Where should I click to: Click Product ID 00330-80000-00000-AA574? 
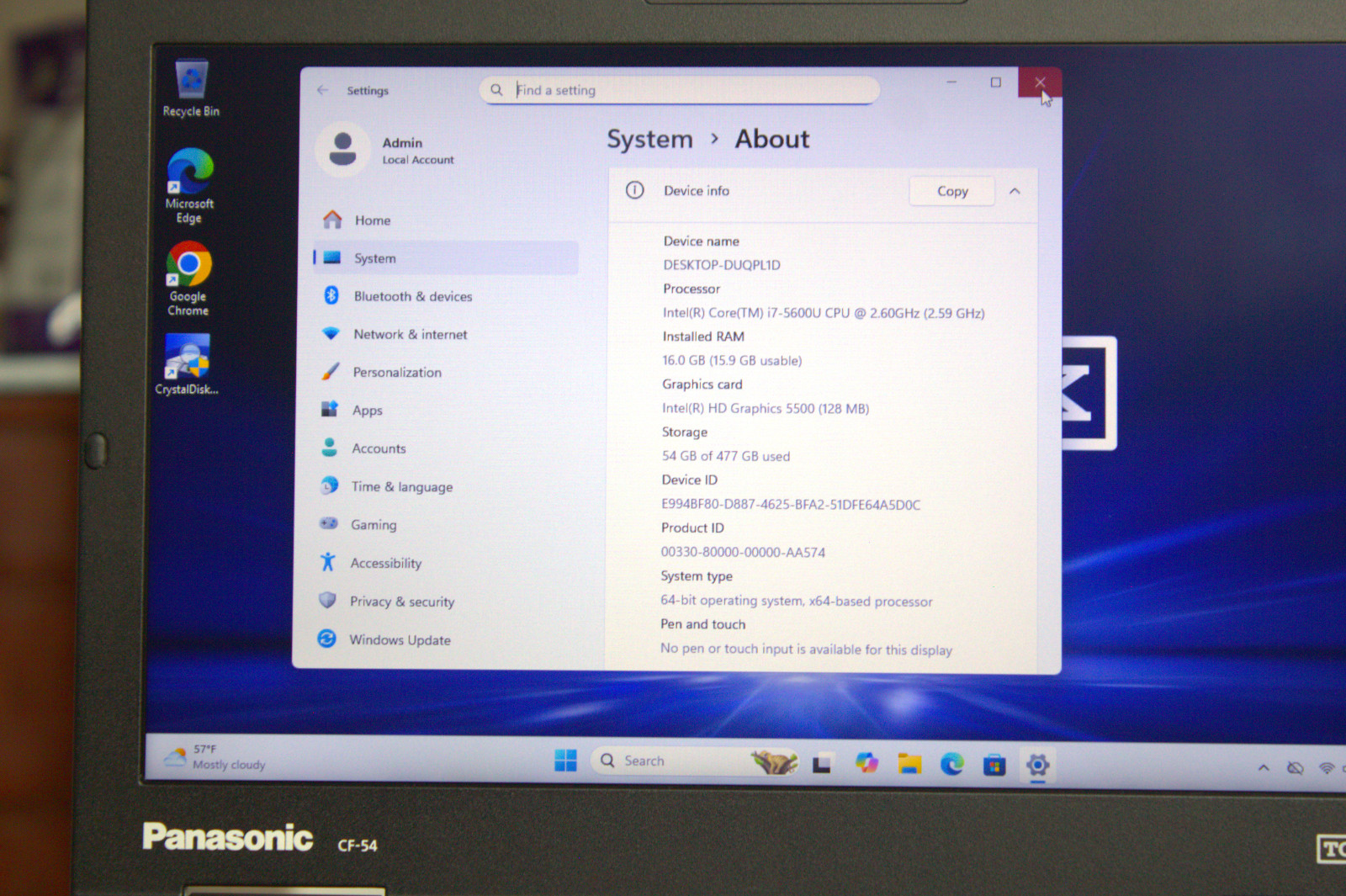point(743,553)
